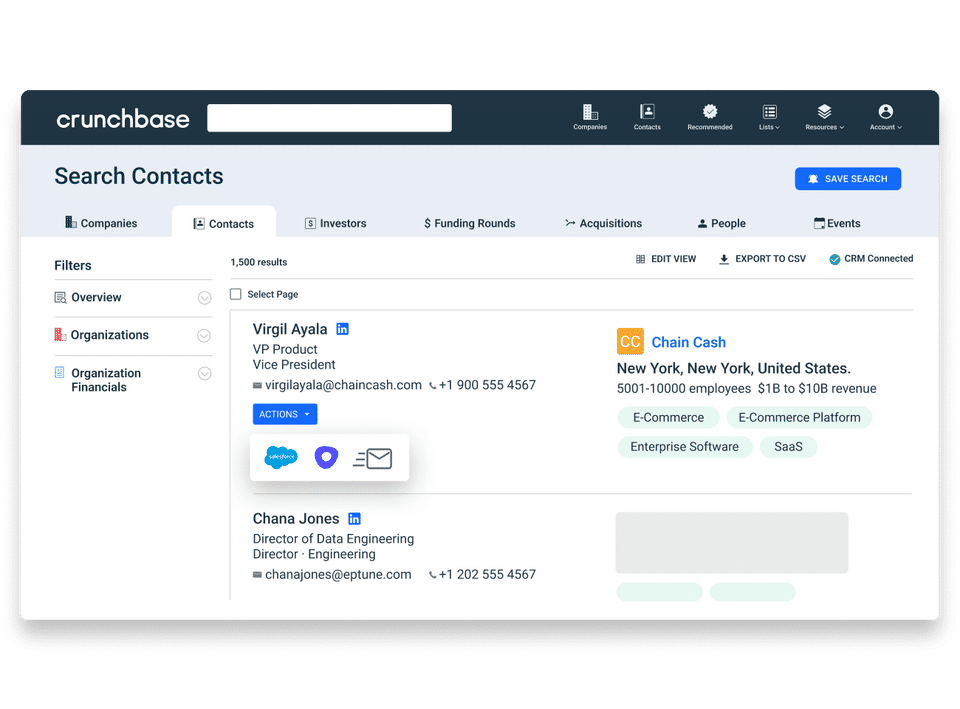Check the Select Page checkbox
960x709 pixels.
click(236, 294)
